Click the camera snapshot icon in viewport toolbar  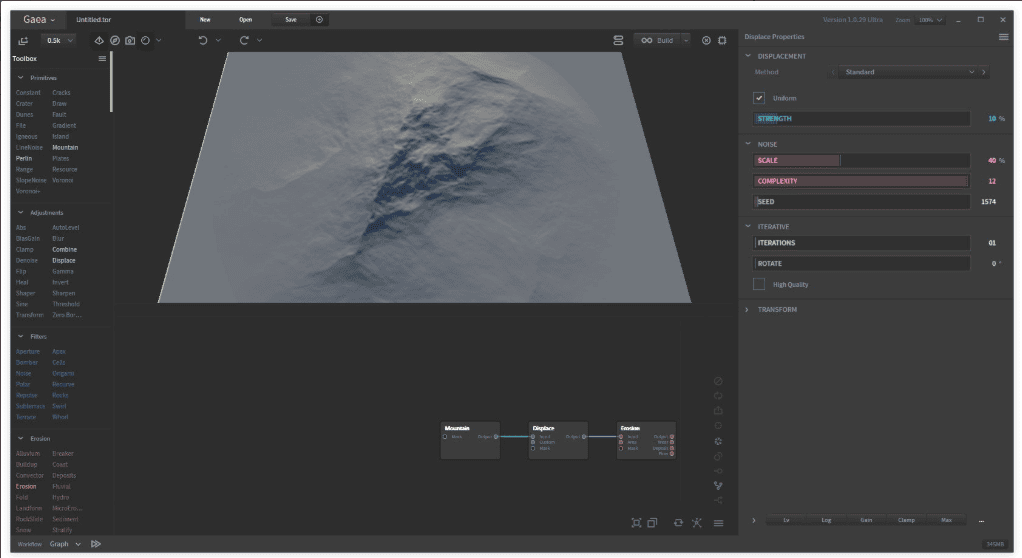point(130,40)
